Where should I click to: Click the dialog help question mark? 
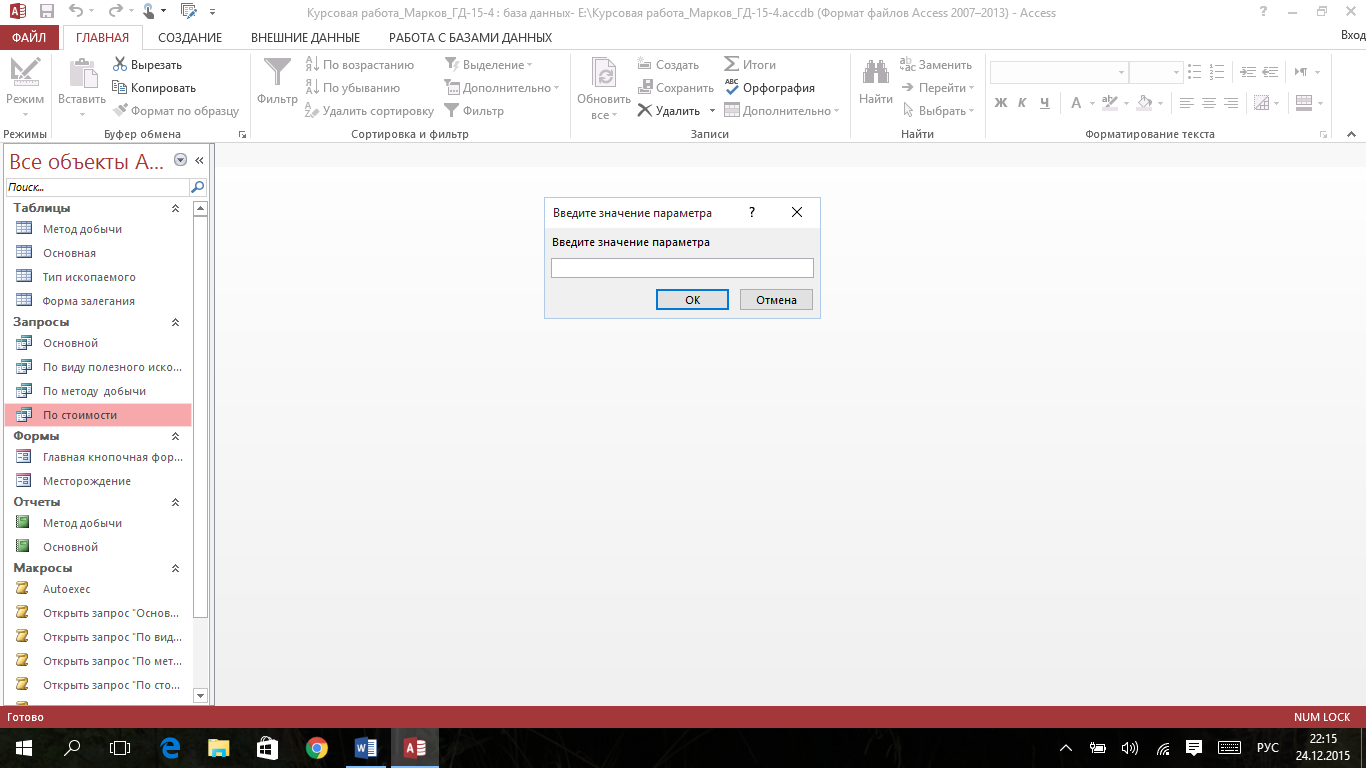751,213
